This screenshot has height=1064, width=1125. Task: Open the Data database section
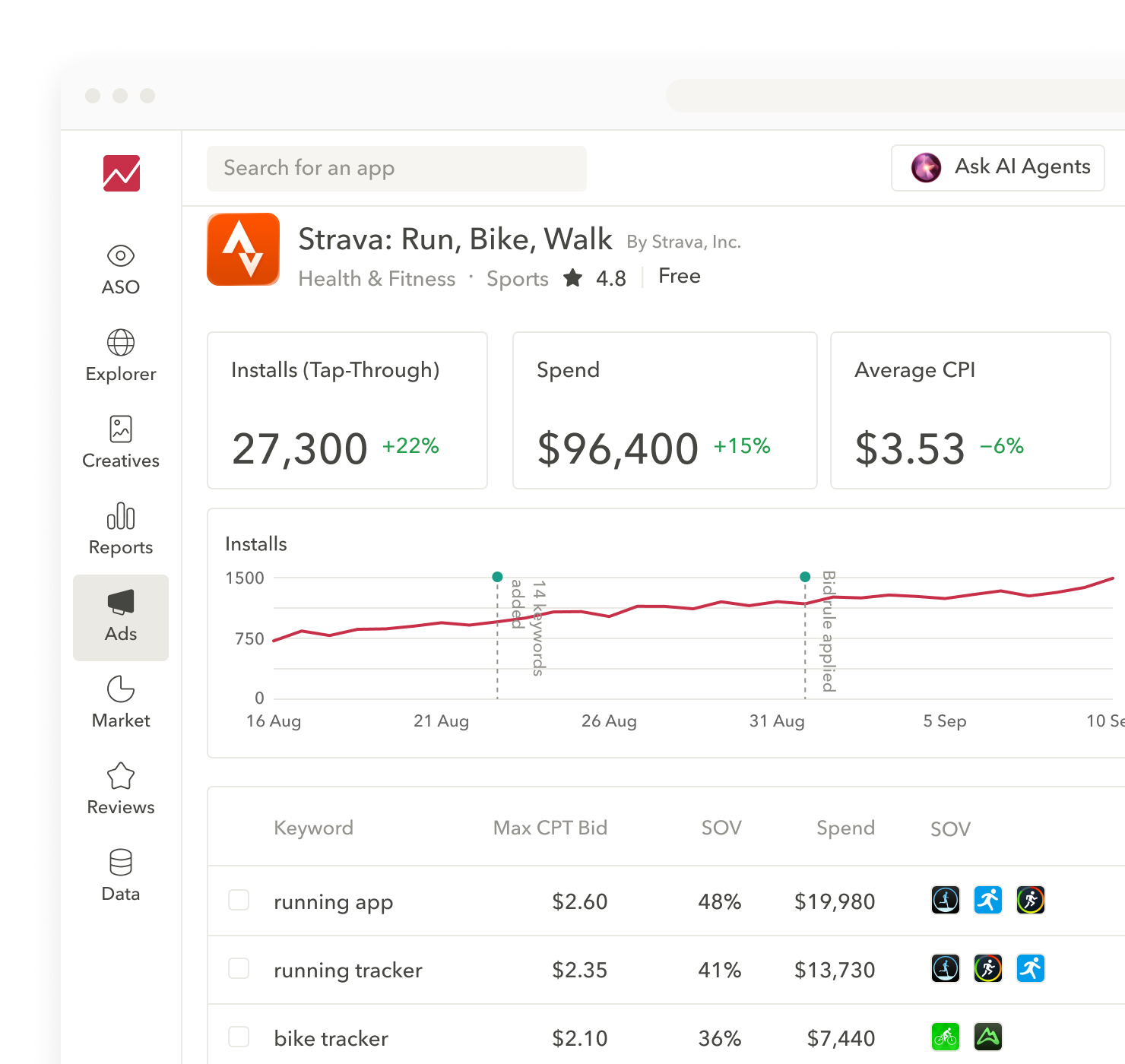tap(121, 876)
